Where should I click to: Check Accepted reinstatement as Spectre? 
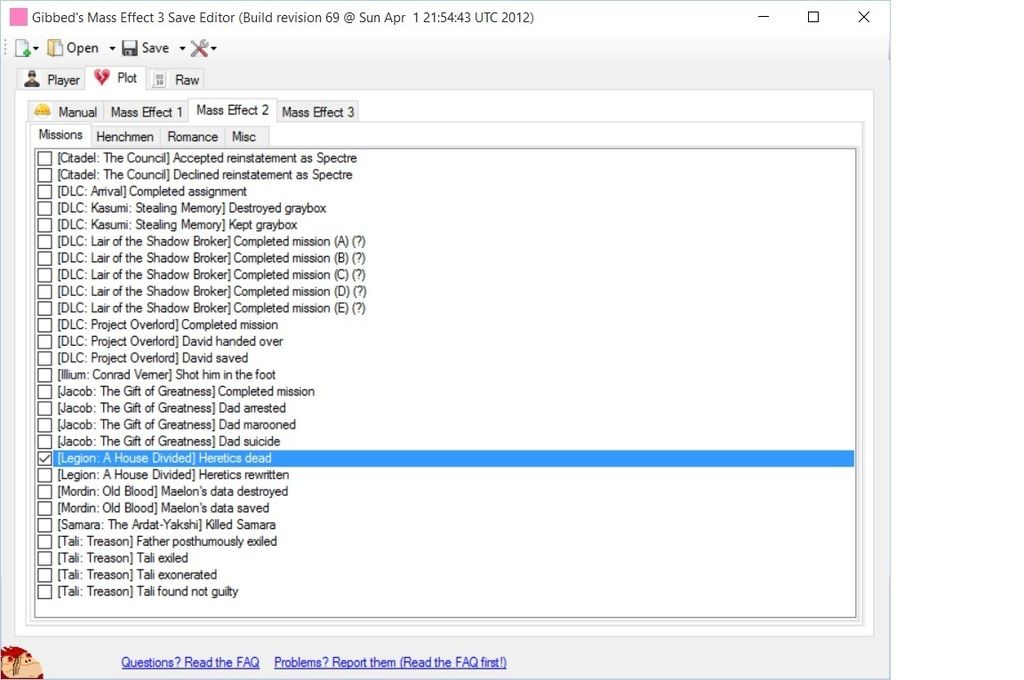click(x=45, y=158)
